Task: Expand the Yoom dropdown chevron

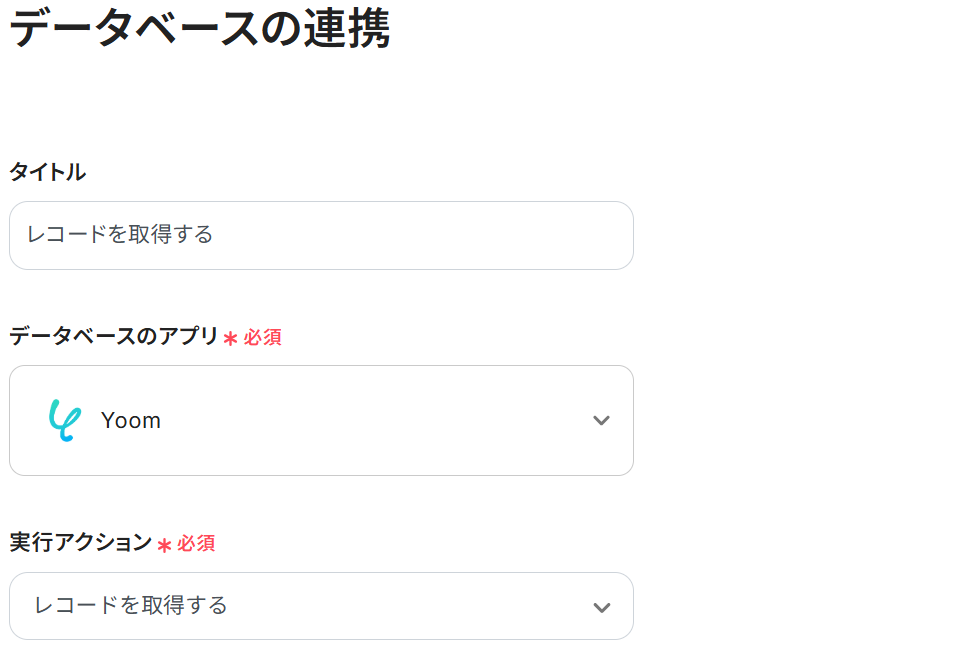Action: (x=601, y=420)
